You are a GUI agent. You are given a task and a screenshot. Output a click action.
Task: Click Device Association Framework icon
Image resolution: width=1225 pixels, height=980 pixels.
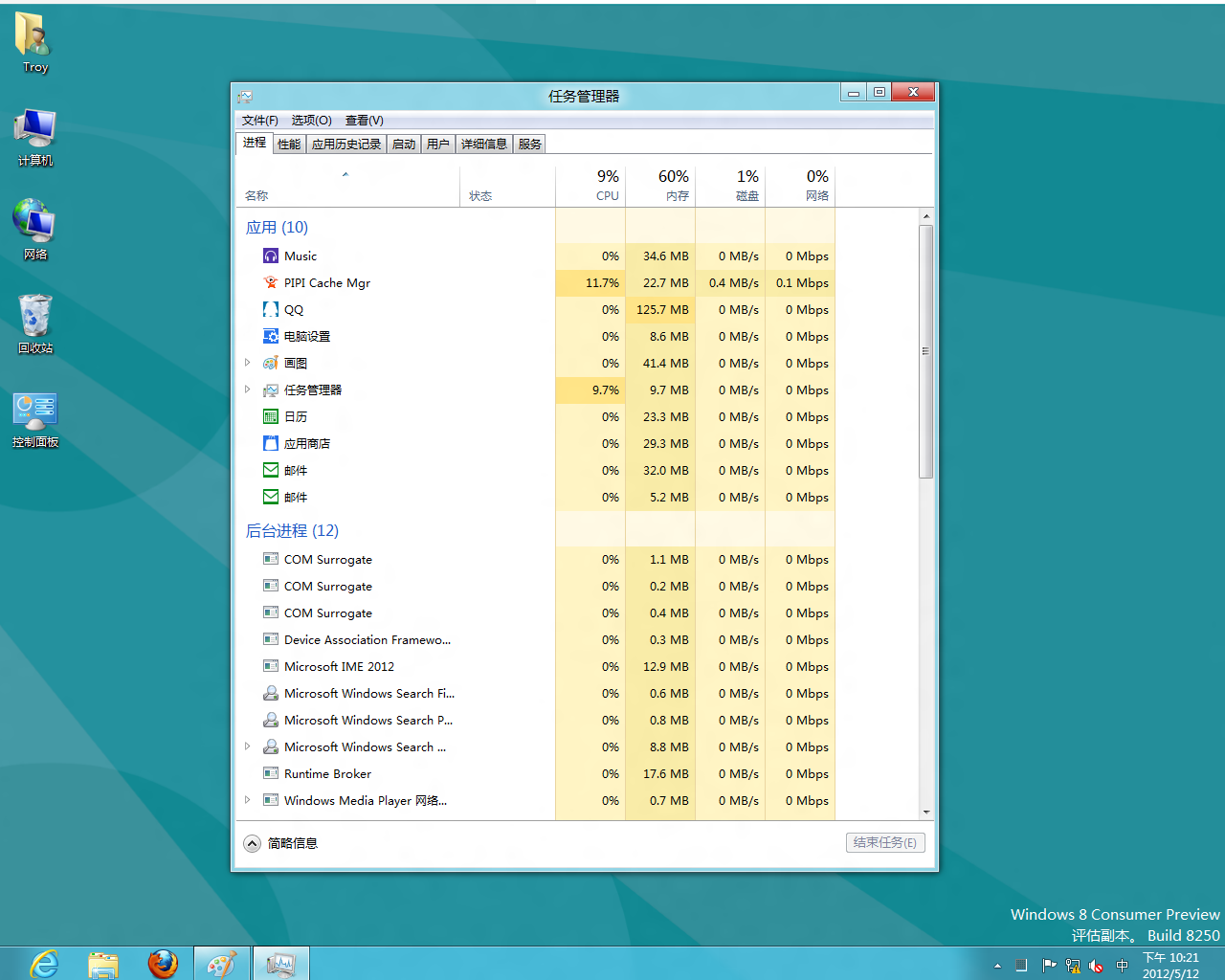click(271, 639)
